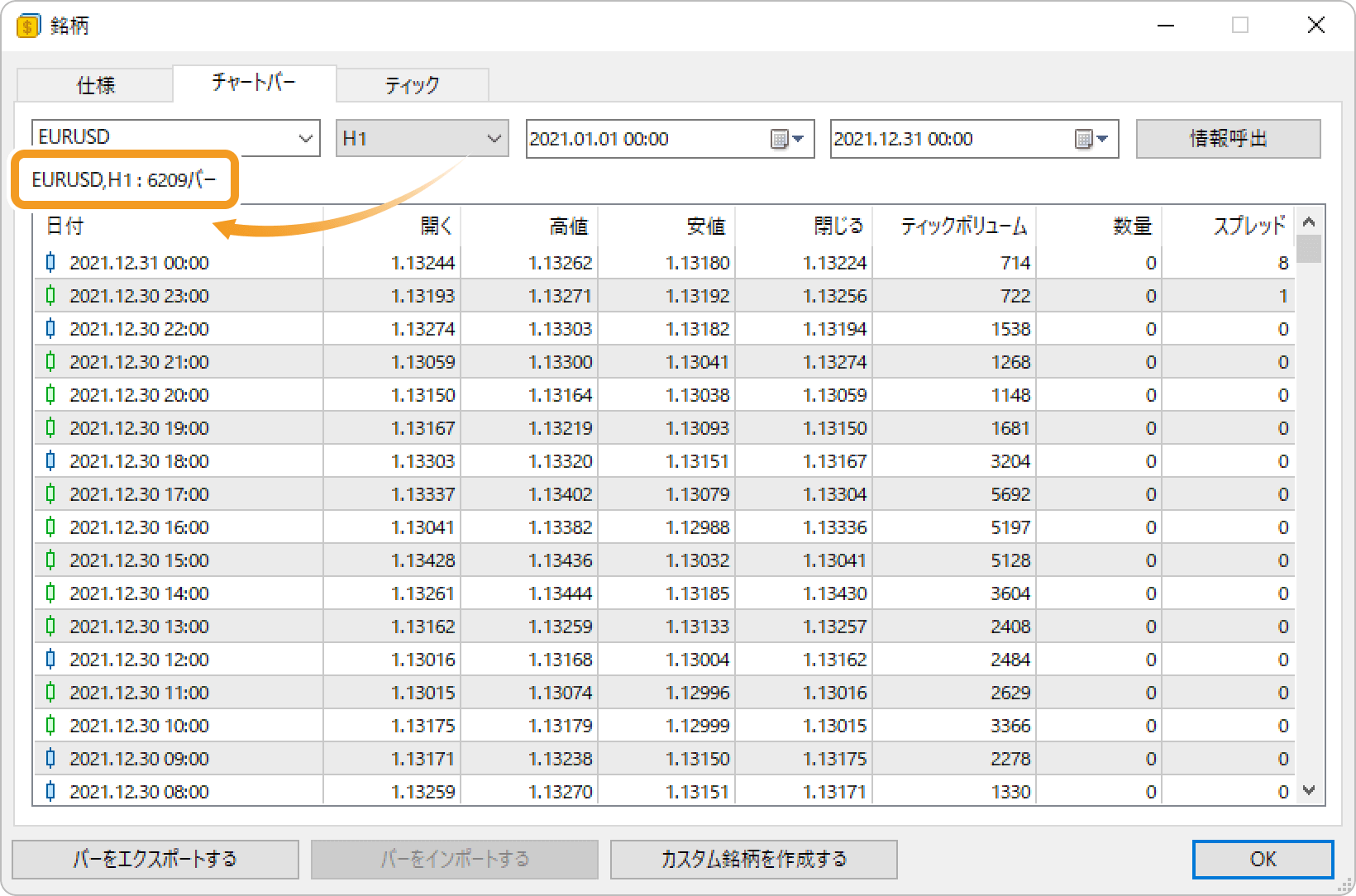Select open price 1.13175 at 10:00
This screenshot has width=1356, height=896.
tap(423, 726)
